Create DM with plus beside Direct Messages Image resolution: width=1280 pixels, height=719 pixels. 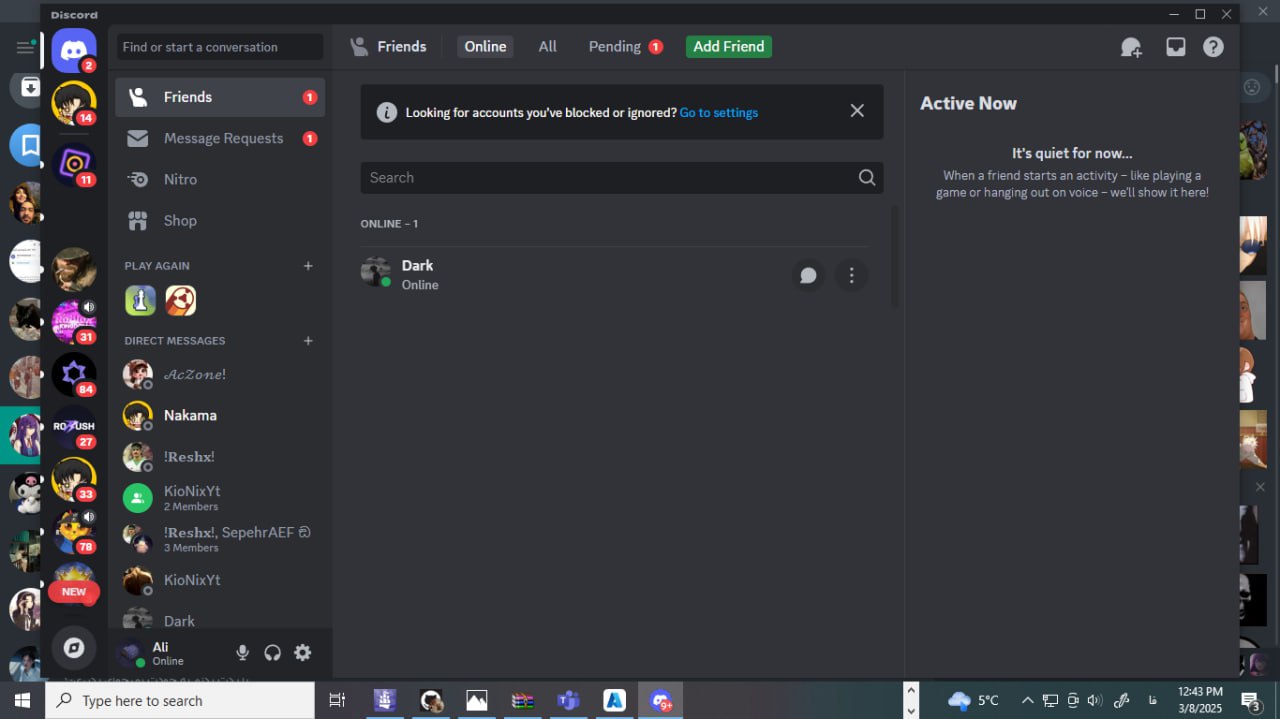pos(308,341)
